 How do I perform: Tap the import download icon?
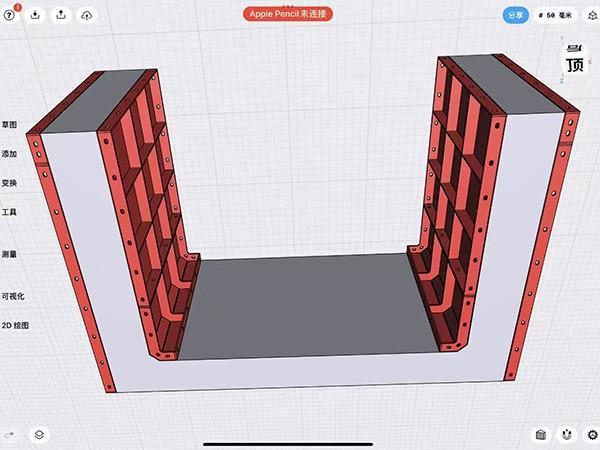[35, 15]
